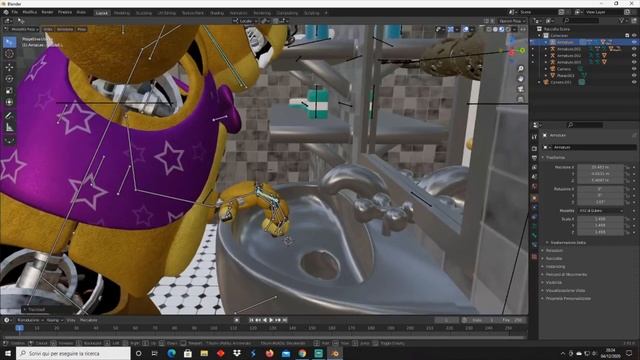Expand the Trasformazioni Delta panel

tap(567, 242)
